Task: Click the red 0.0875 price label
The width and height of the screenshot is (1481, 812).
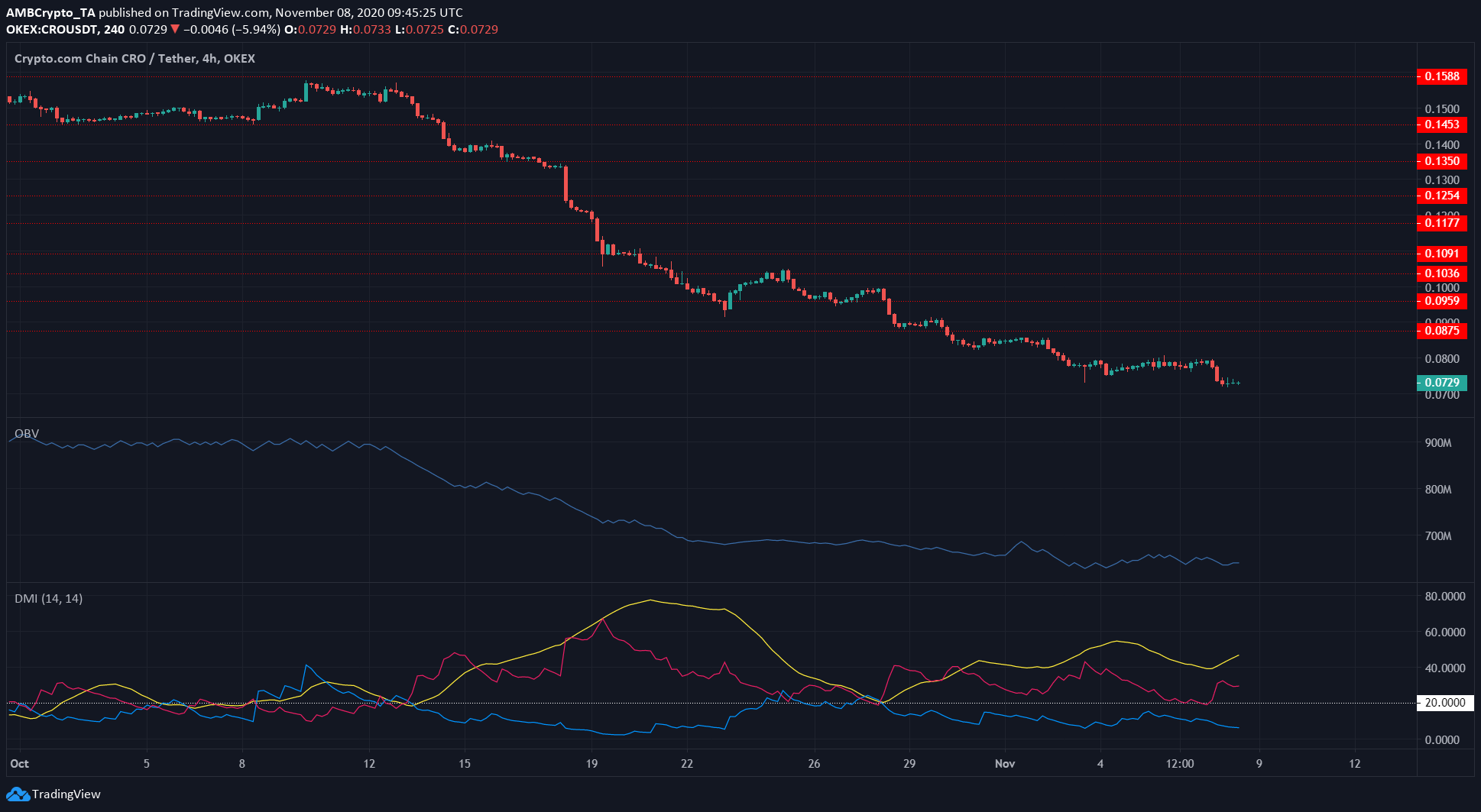Action: [x=1442, y=331]
